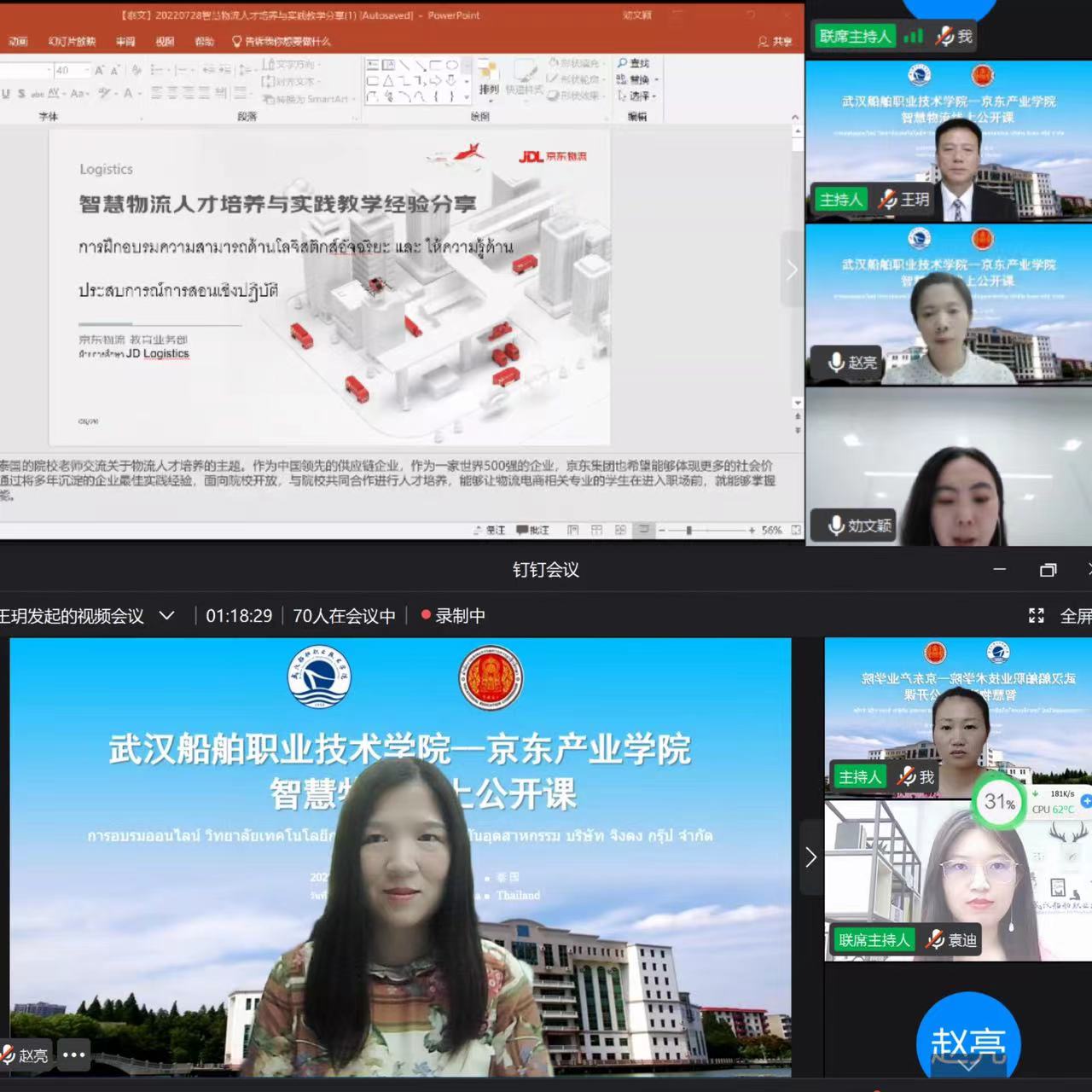
Task: Expand the next participants arrow in lower panel
Action: pos(810,857)
